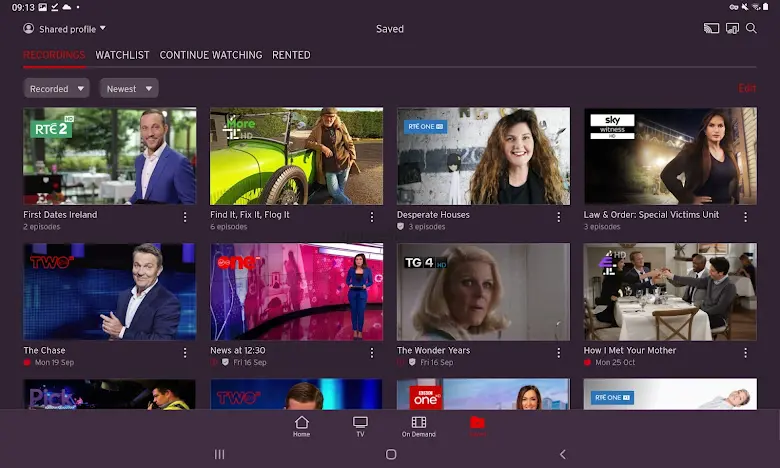
Task: Switch to the Continue Watching tab
Action: click(211, 55)
